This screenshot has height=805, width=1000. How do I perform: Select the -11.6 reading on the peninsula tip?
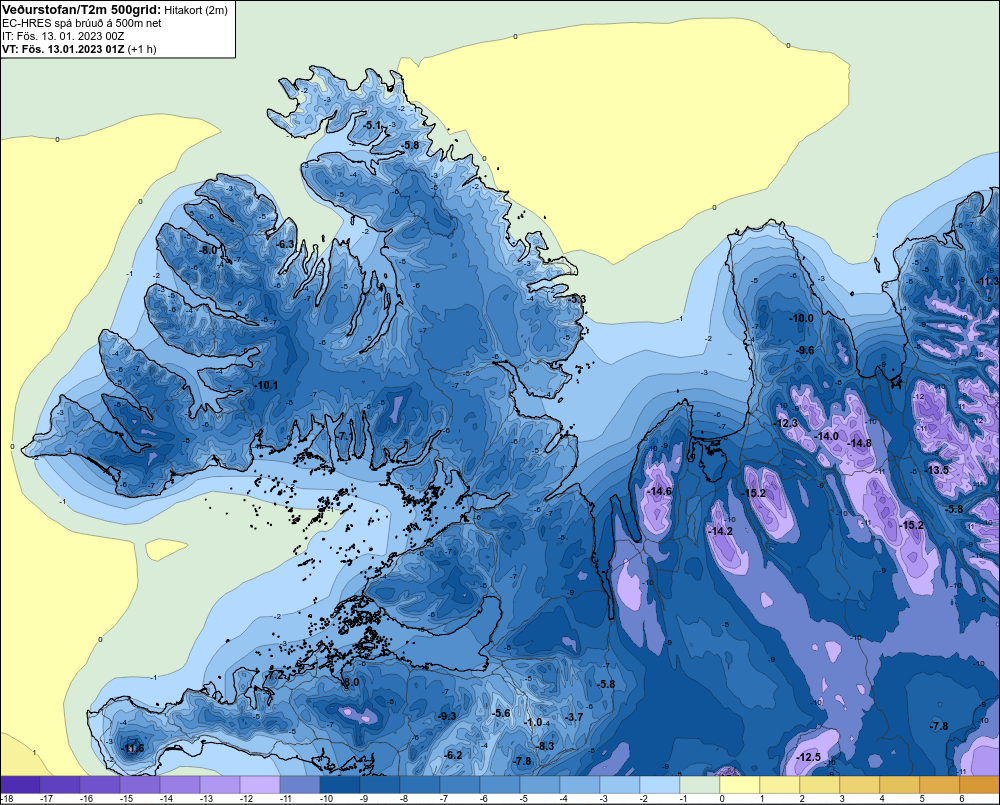click(133, 748)
